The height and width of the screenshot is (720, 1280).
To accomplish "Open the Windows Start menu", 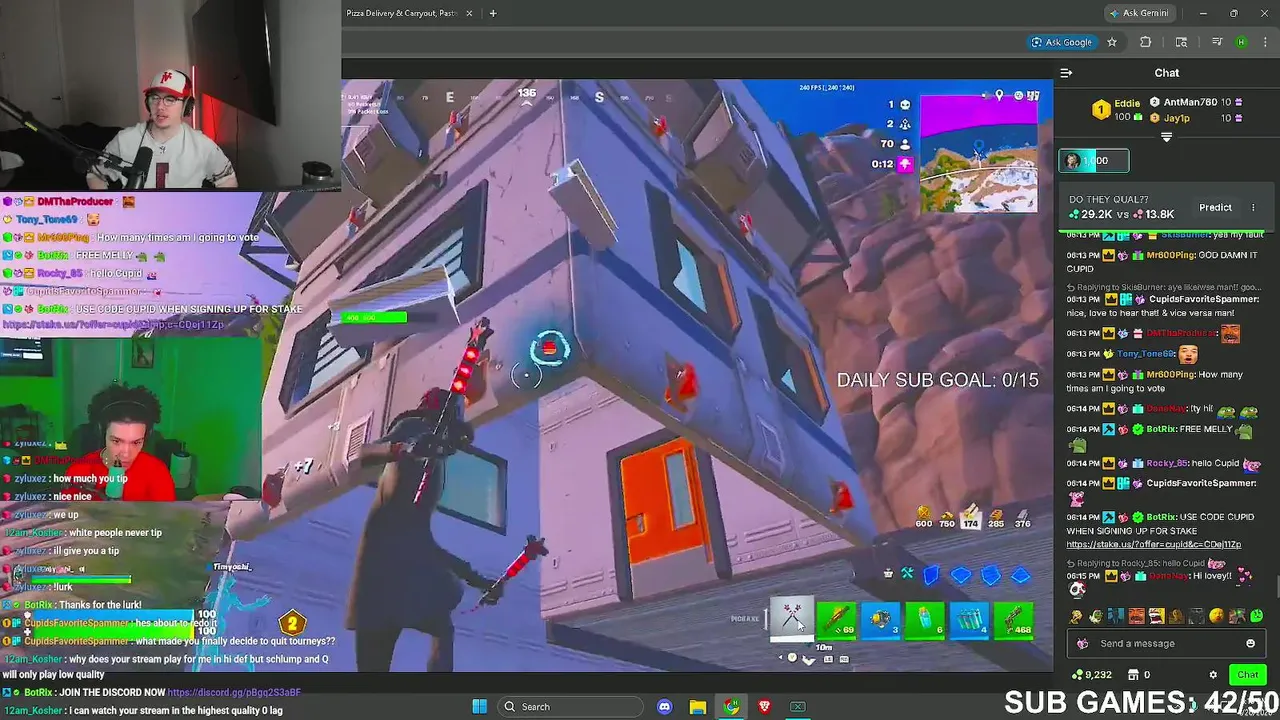I will pos(479,707).
